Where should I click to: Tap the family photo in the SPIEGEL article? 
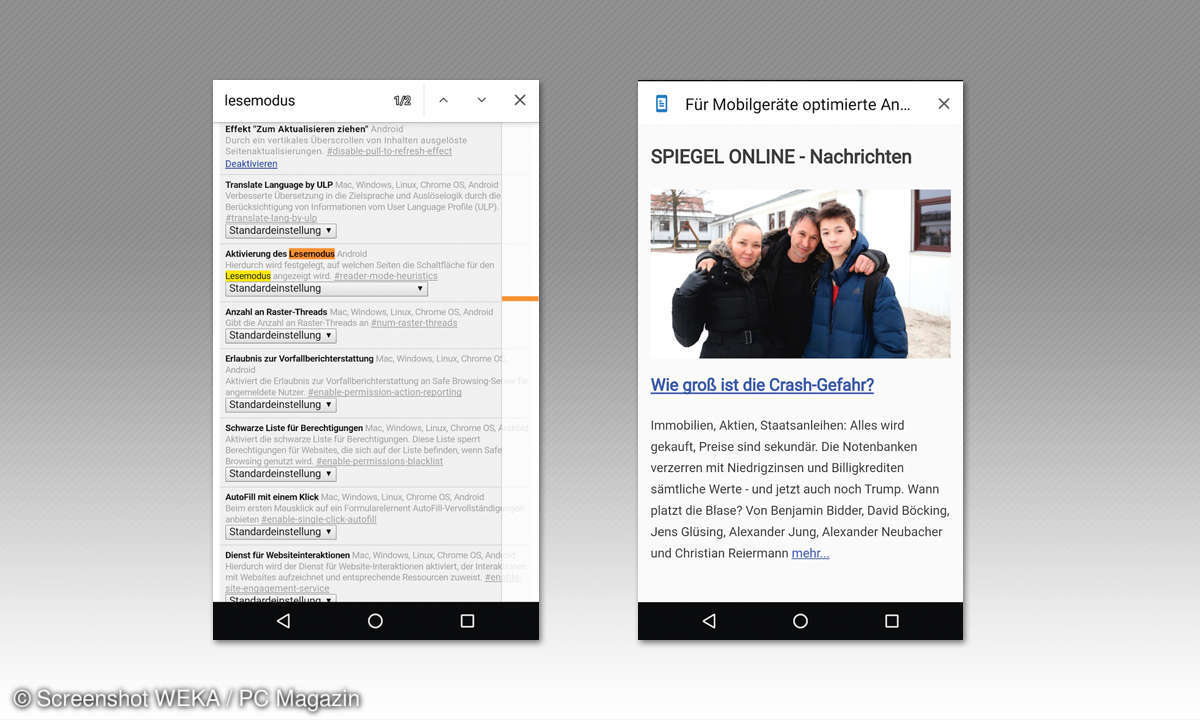tap(800, 274)
